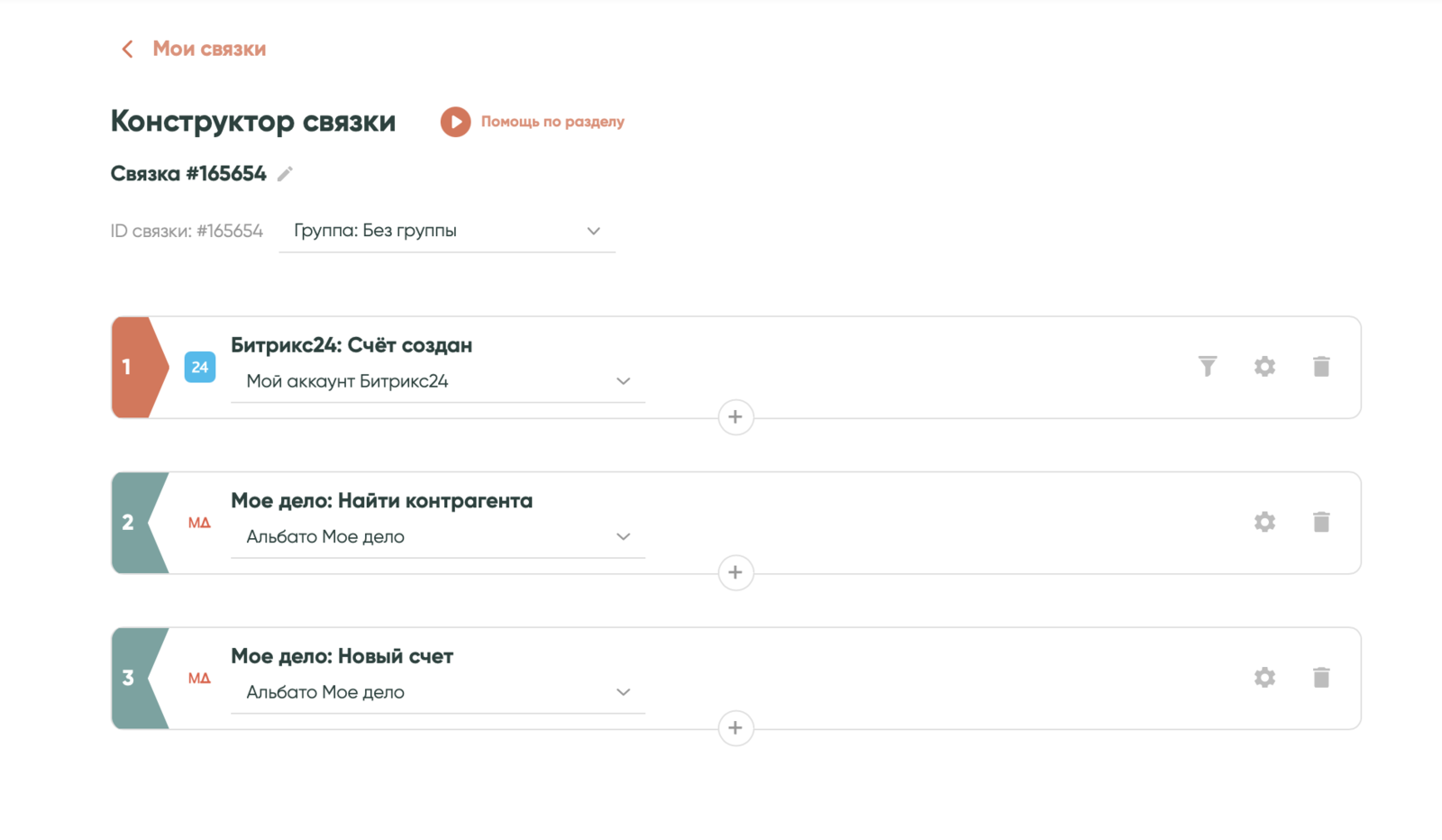The width and height of the screenshot is (1442, 840).
Task: Click the Битрикс24 blue app logo
Action: (x=200, y=367)
